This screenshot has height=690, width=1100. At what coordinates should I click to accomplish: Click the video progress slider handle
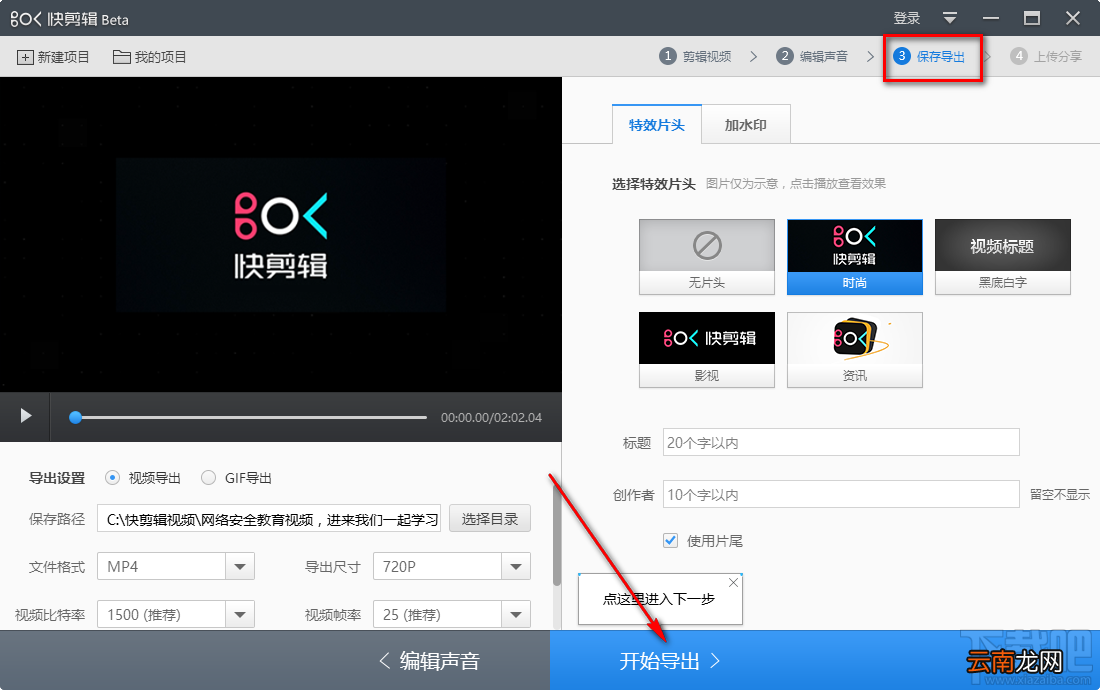point(75,417)
